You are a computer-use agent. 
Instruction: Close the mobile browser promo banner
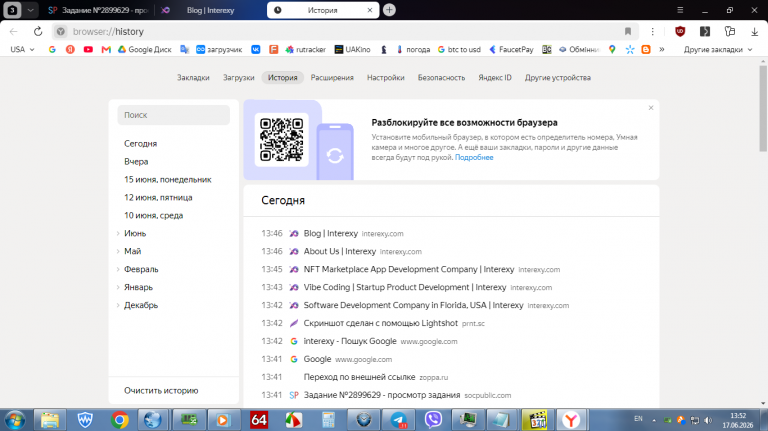[651, 108]
